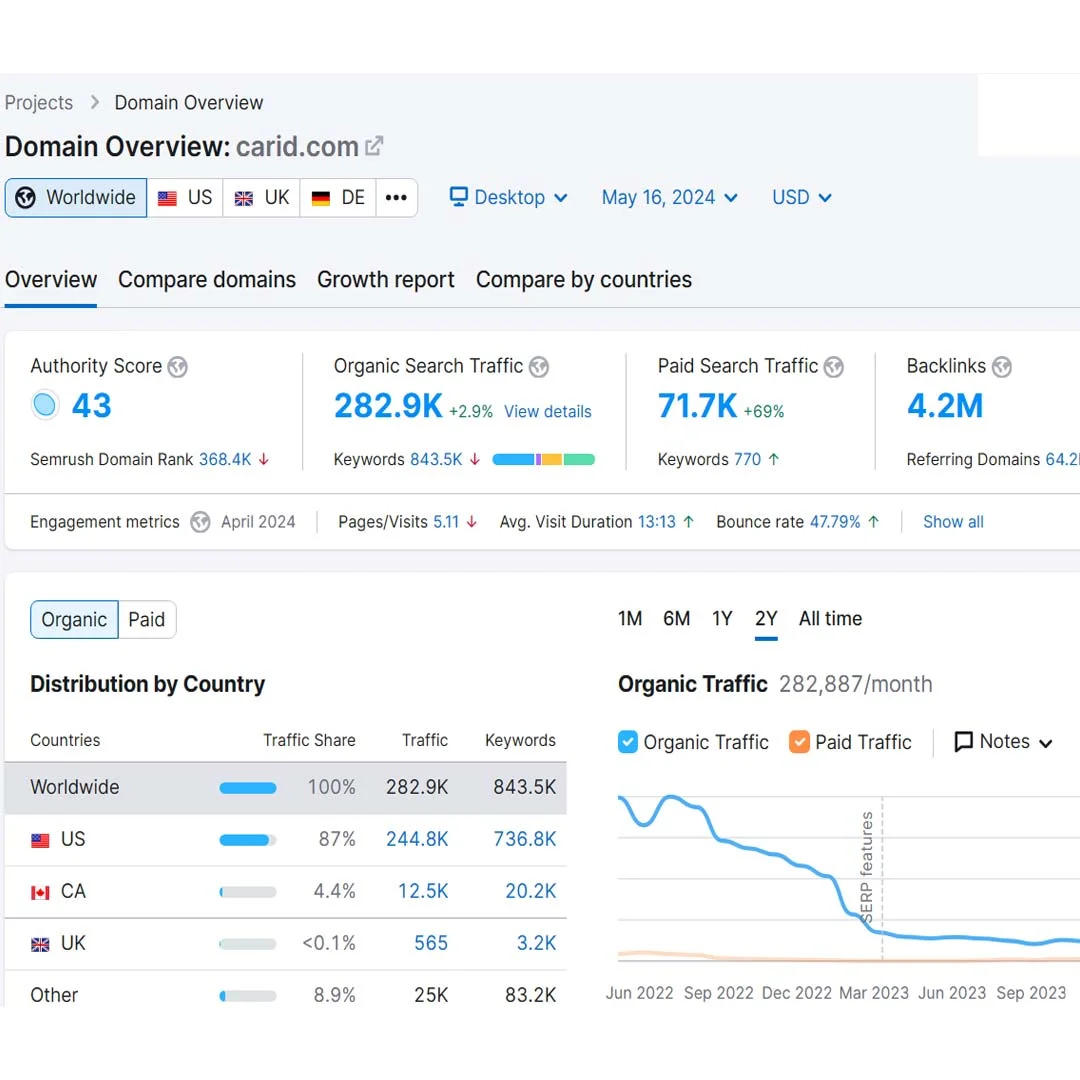The image size is (1080, 1080).
Task: Set chart range to 1Y
Action: click(x=722, y=619)
